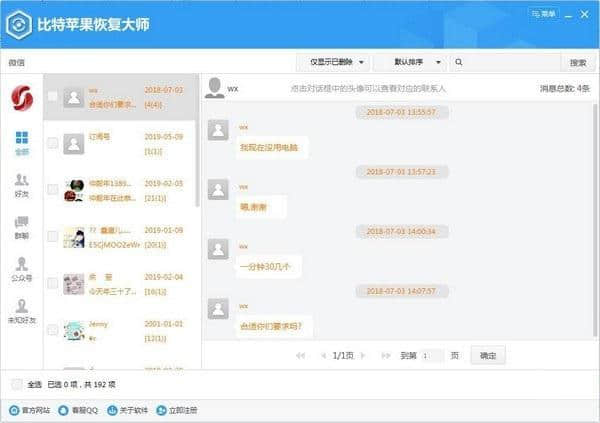Select the 公众号 (Official accounts) sidebar icon

tap(21, 268)
